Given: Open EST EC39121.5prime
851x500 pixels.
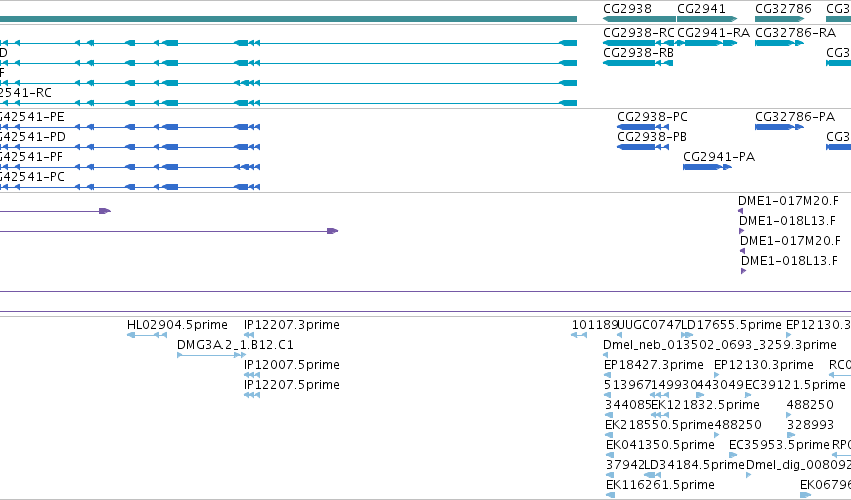Looking at the screenshot, I should (795, 385).
